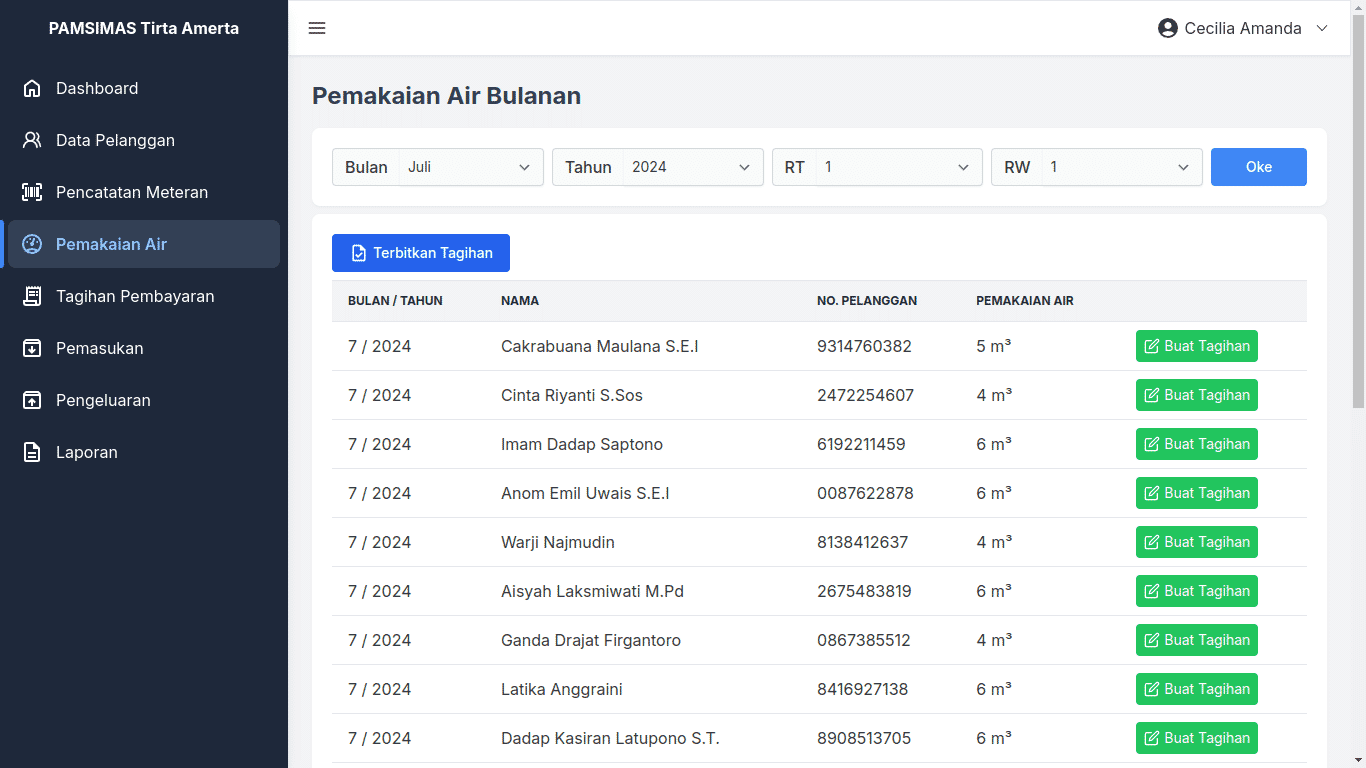This screenshot has width=1366, height=768.
Task: Open the Bulan dropdown showing Juli
Action: pos(470,167)
